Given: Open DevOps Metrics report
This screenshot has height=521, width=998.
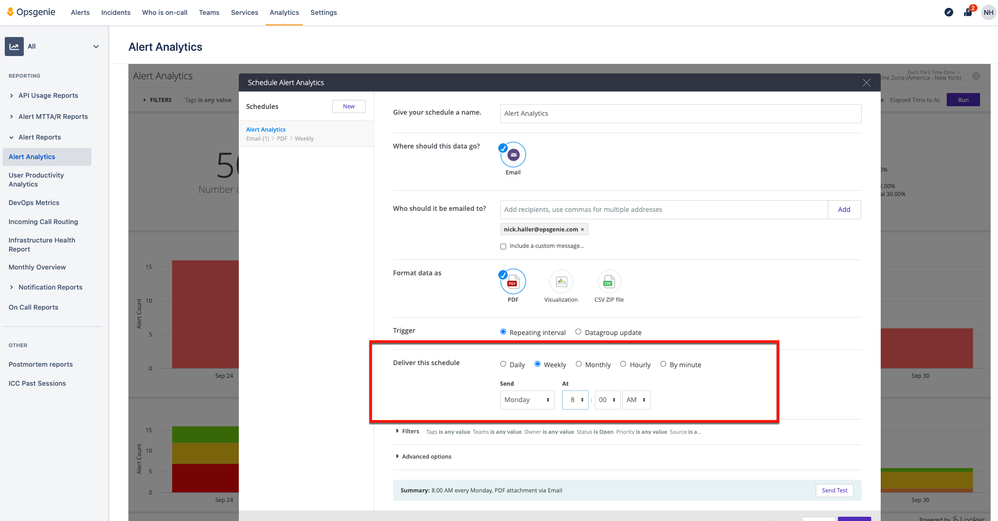Looking at the screenshot, I should click(x=34, y=203).
